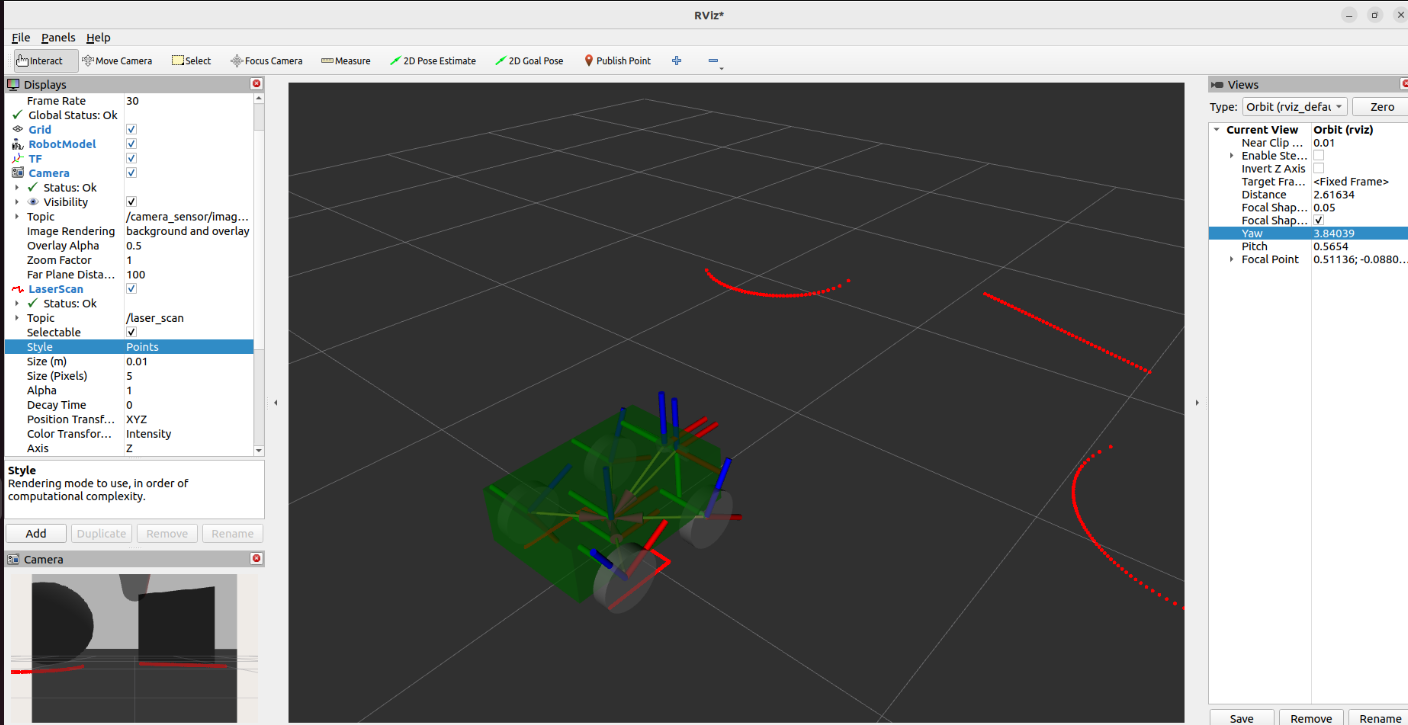Click the Displays panel monitor icon
Viewport: 1408px width, 725px height.
[14, 85]
